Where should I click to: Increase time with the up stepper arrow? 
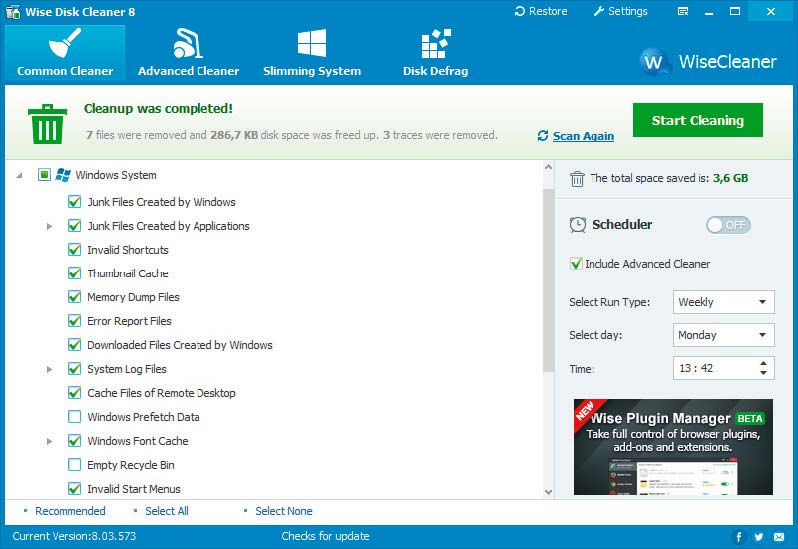[763, 363]
